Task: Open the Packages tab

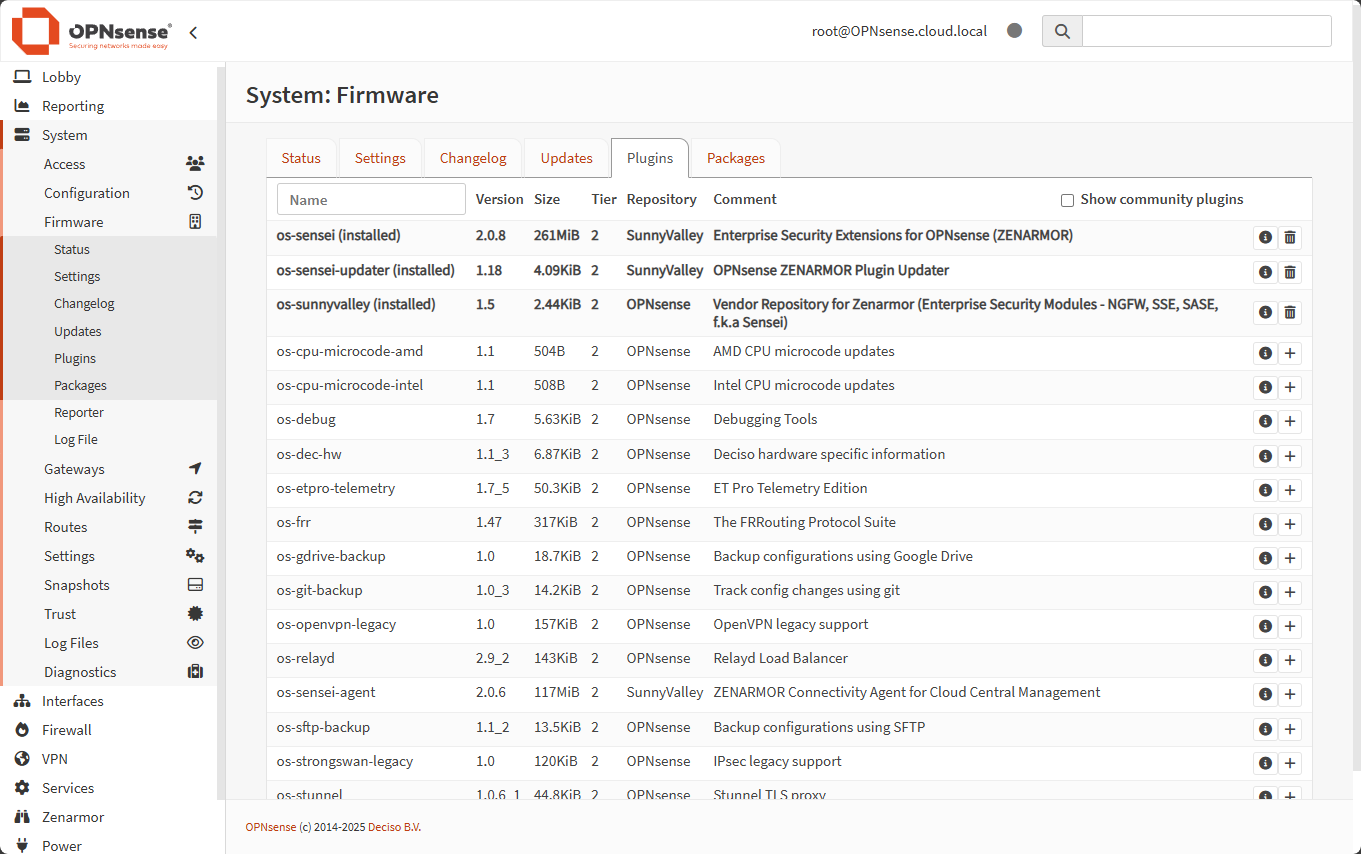Action: (x=736, y=158)
